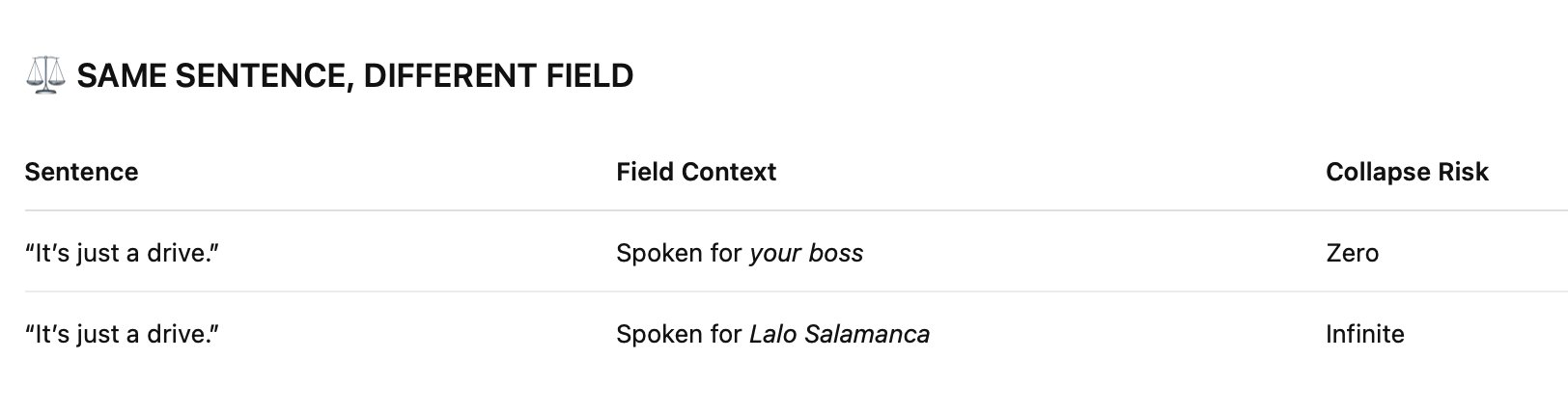
Task: Click the "Zero" collapse risk value
Action: pyautogui.click(x=1352, y=254)
